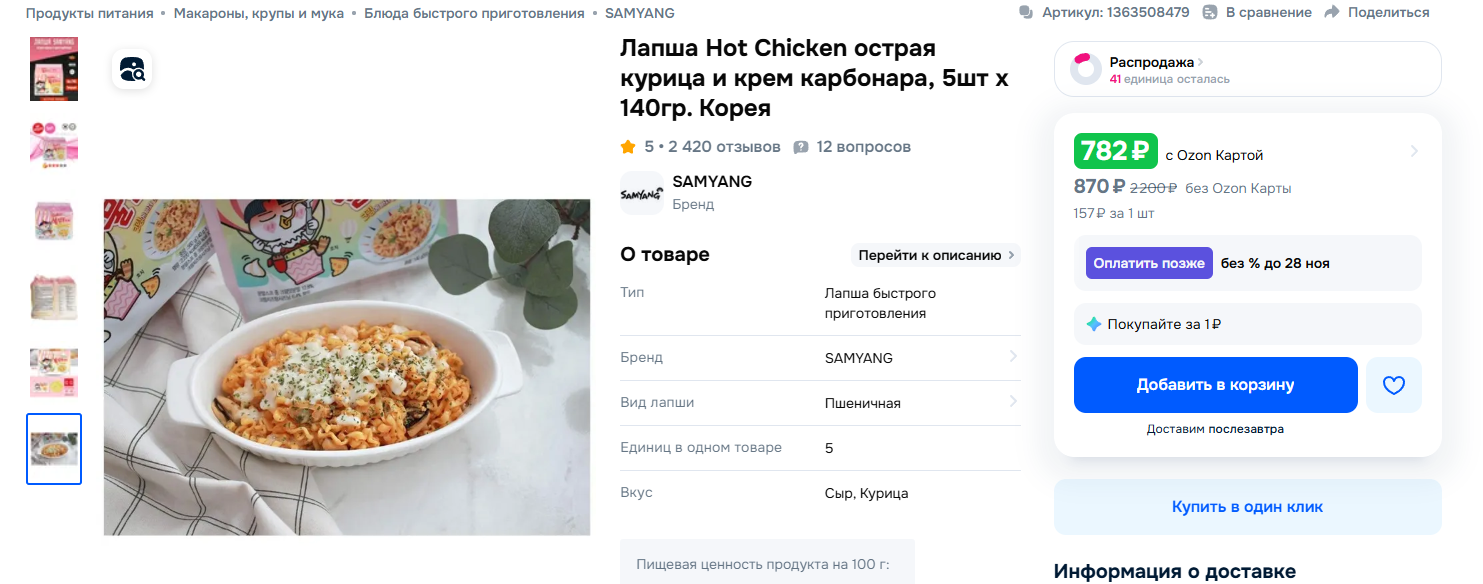Image resolution: width=1483 pixels, height=584 pixels.
Task: Click the Share arrow icon
Action: 1331,13
